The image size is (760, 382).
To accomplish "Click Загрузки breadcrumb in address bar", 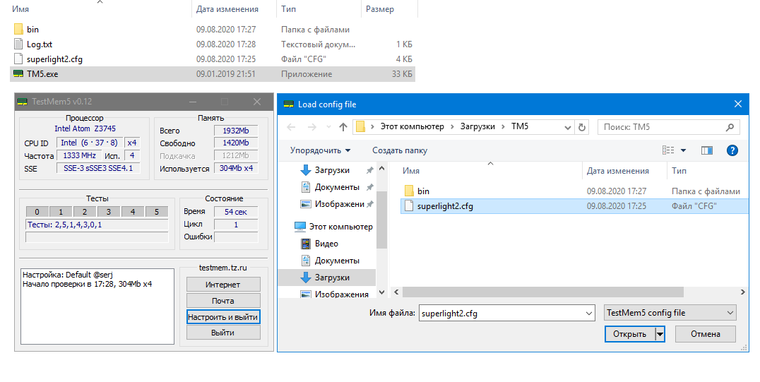I will [x=477, y=127].
